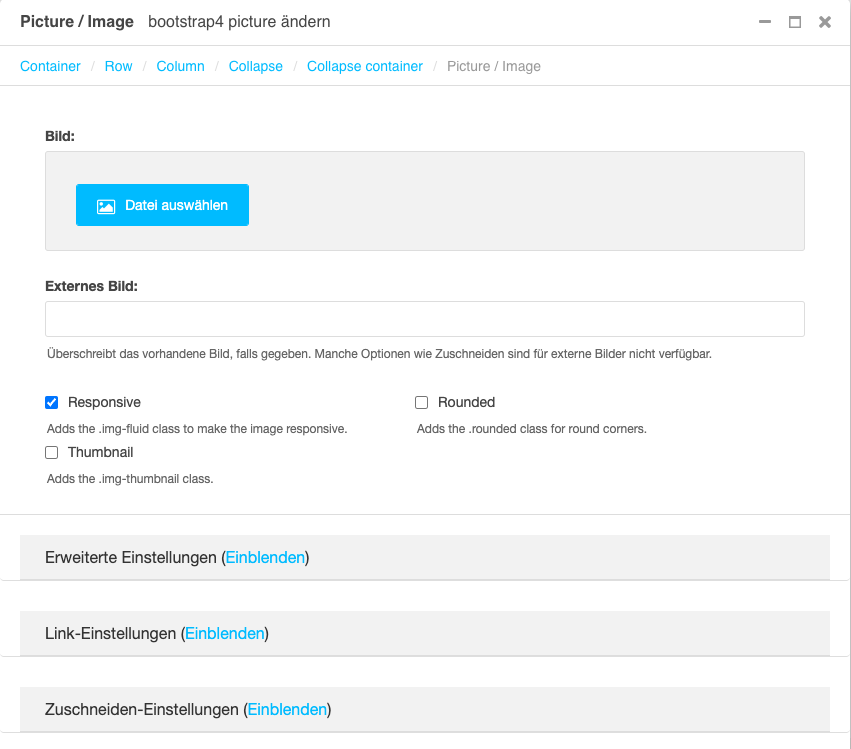The height and width of the screenshot is (749, 851).
Task: Open the Row breadcrumb link
Action: click(118, 66)
